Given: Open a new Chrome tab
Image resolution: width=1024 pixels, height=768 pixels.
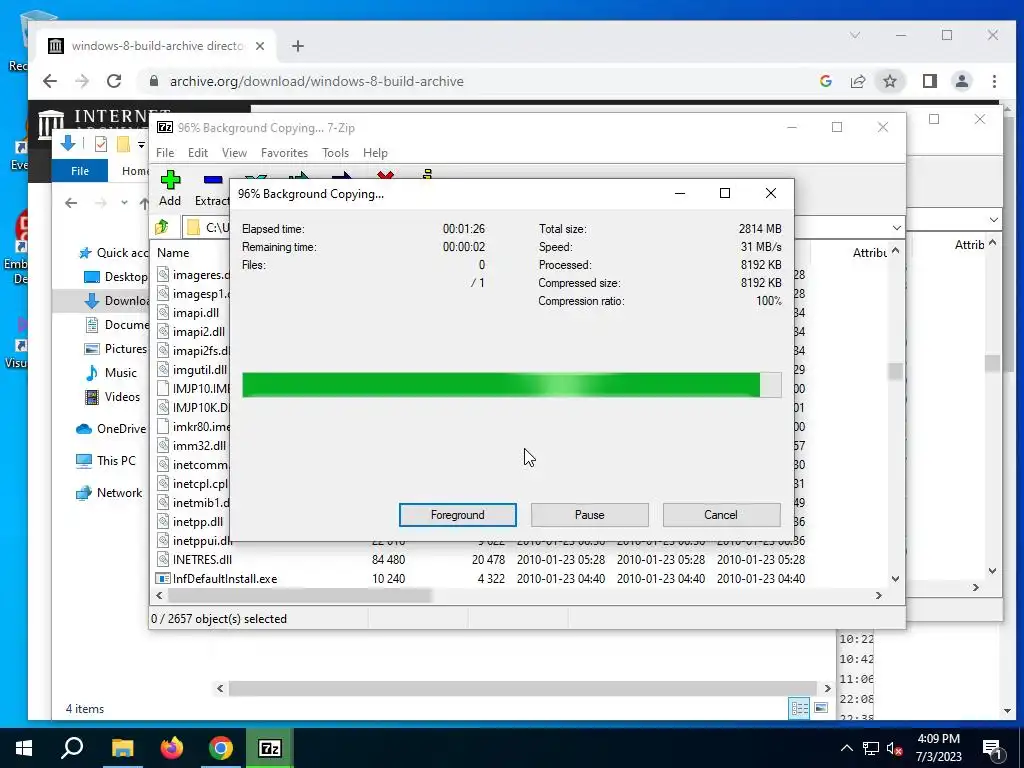Looking at the screenshot, I should [x=298, y=46].
